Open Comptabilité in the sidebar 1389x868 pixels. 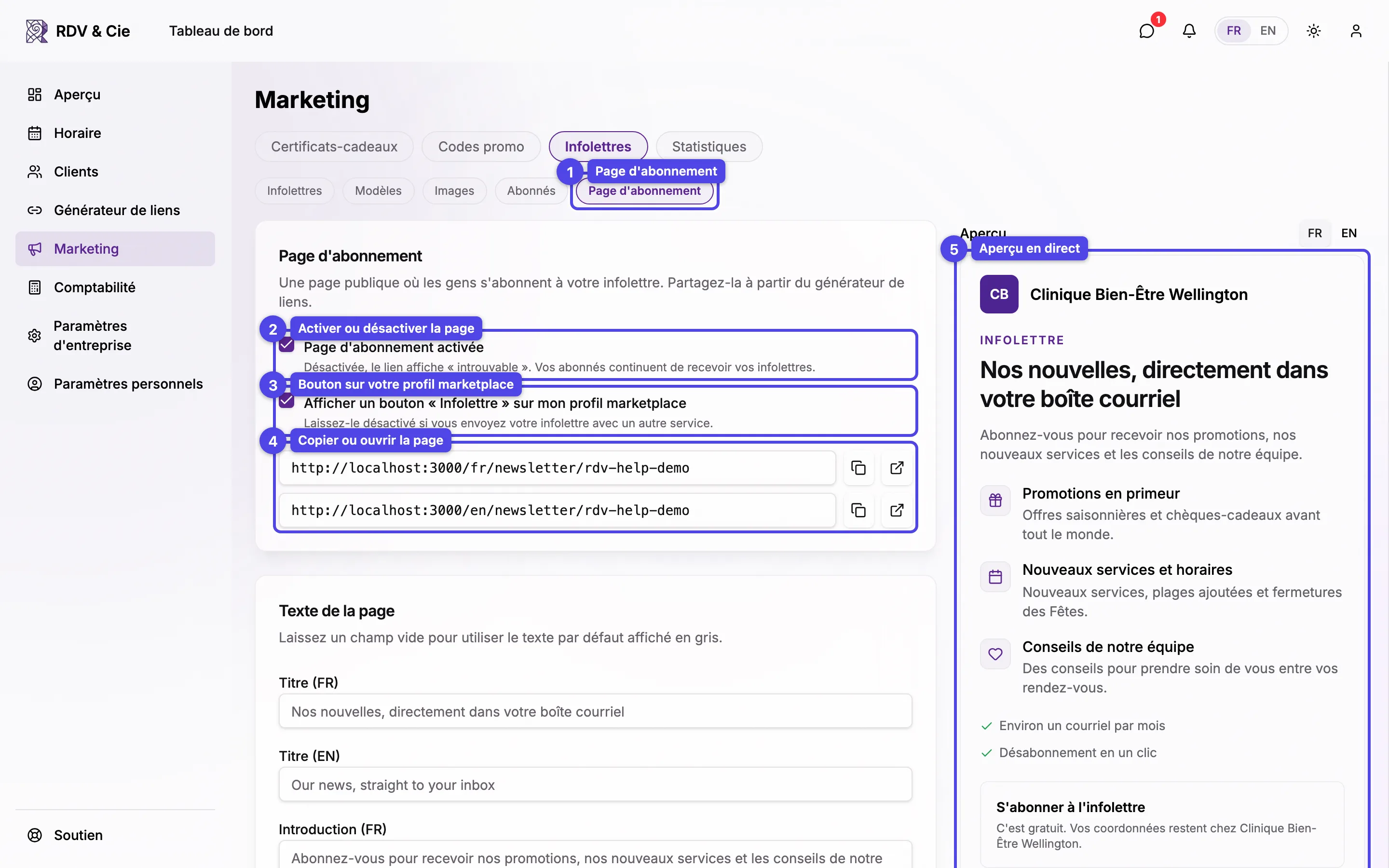click(115, 287)
